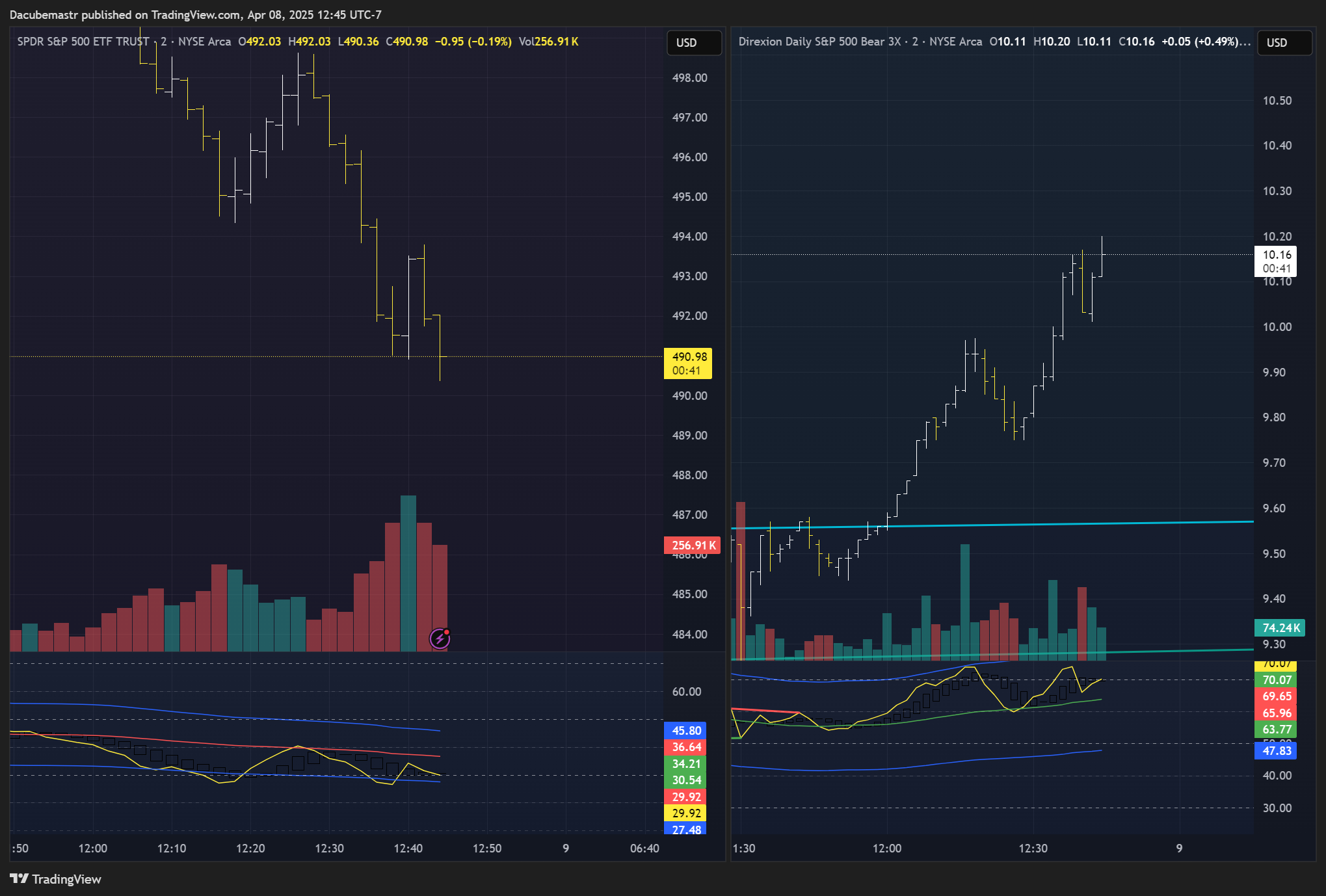This screenshot has width=1326, height=896.
Task: Click the SPDR S&P 500 ETF TRUST title
Action: pos(83,42)
